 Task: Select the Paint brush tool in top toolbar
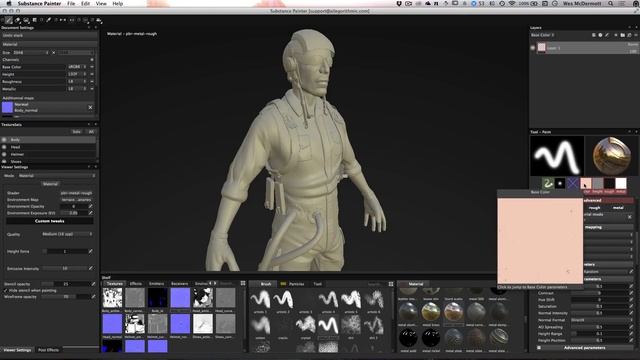coord(9,20)
